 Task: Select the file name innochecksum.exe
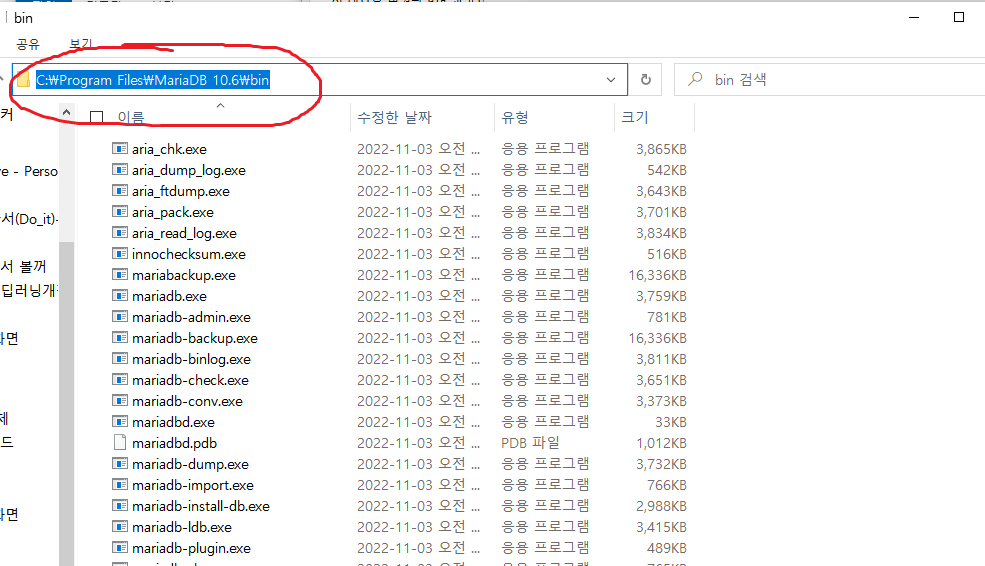pyautogui.click(x=188, y=254)
